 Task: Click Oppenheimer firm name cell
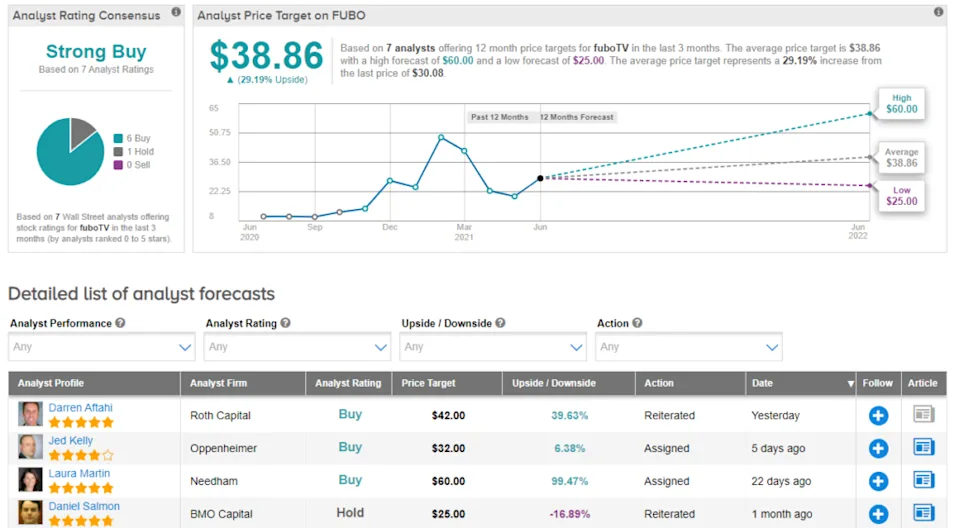223,448
